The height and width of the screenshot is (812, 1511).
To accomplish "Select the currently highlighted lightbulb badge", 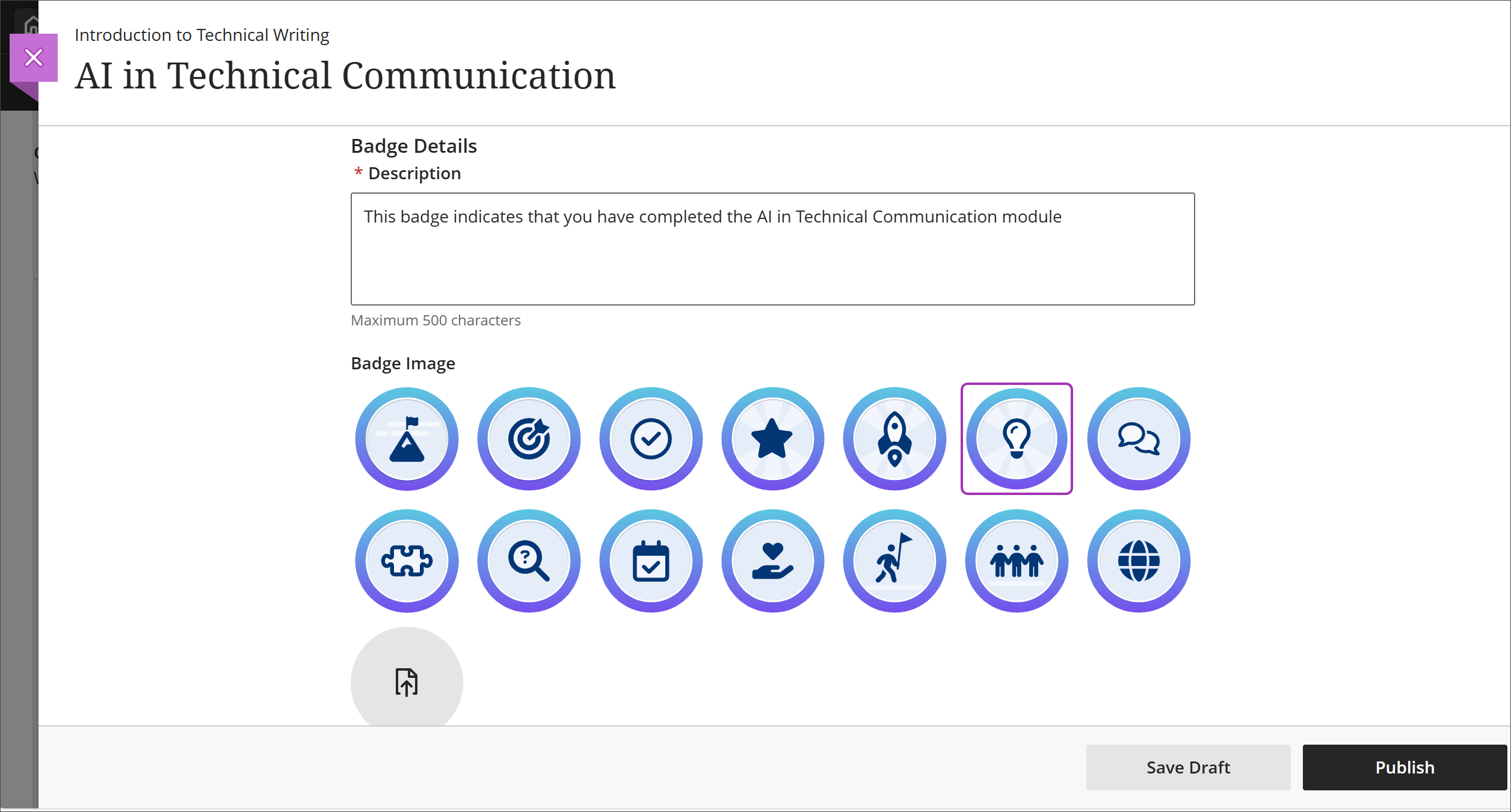I will [1017, 439].
